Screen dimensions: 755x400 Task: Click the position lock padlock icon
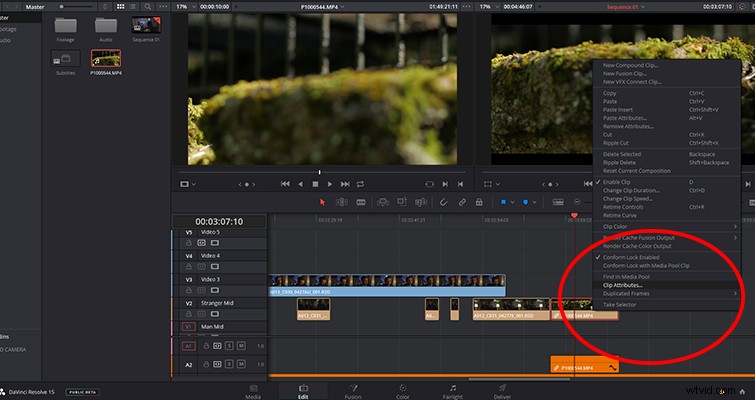[479, 202]
